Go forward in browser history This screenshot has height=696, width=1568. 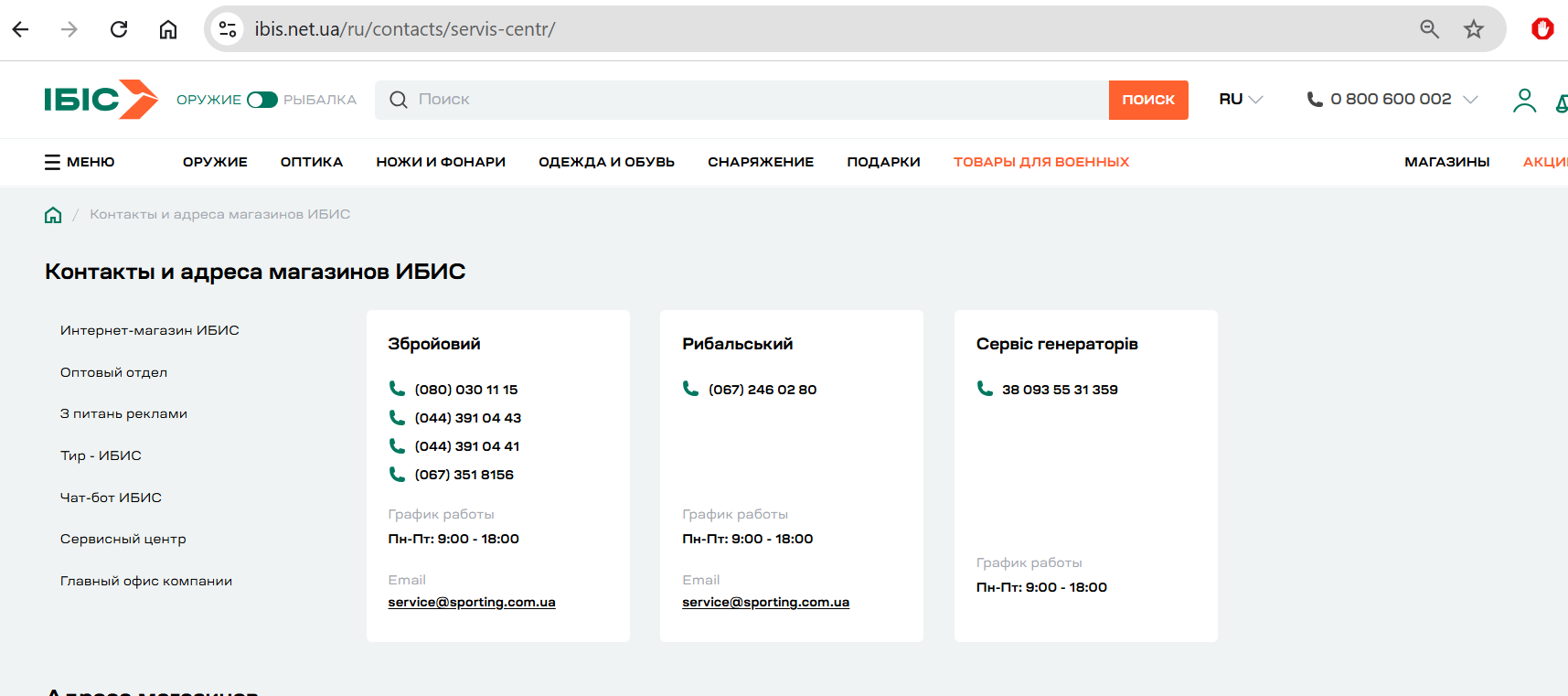tap(69, 29)
